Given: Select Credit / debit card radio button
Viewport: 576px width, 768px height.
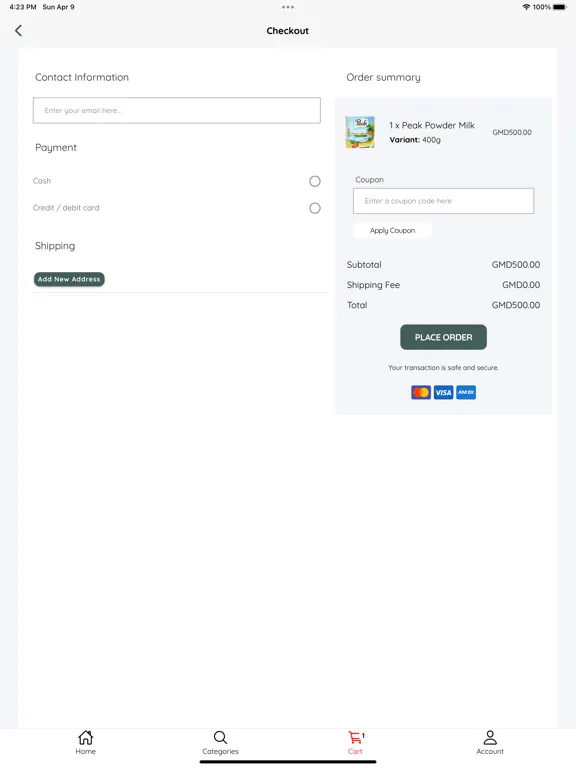Looking at the screenshot, I should point(315,208).
